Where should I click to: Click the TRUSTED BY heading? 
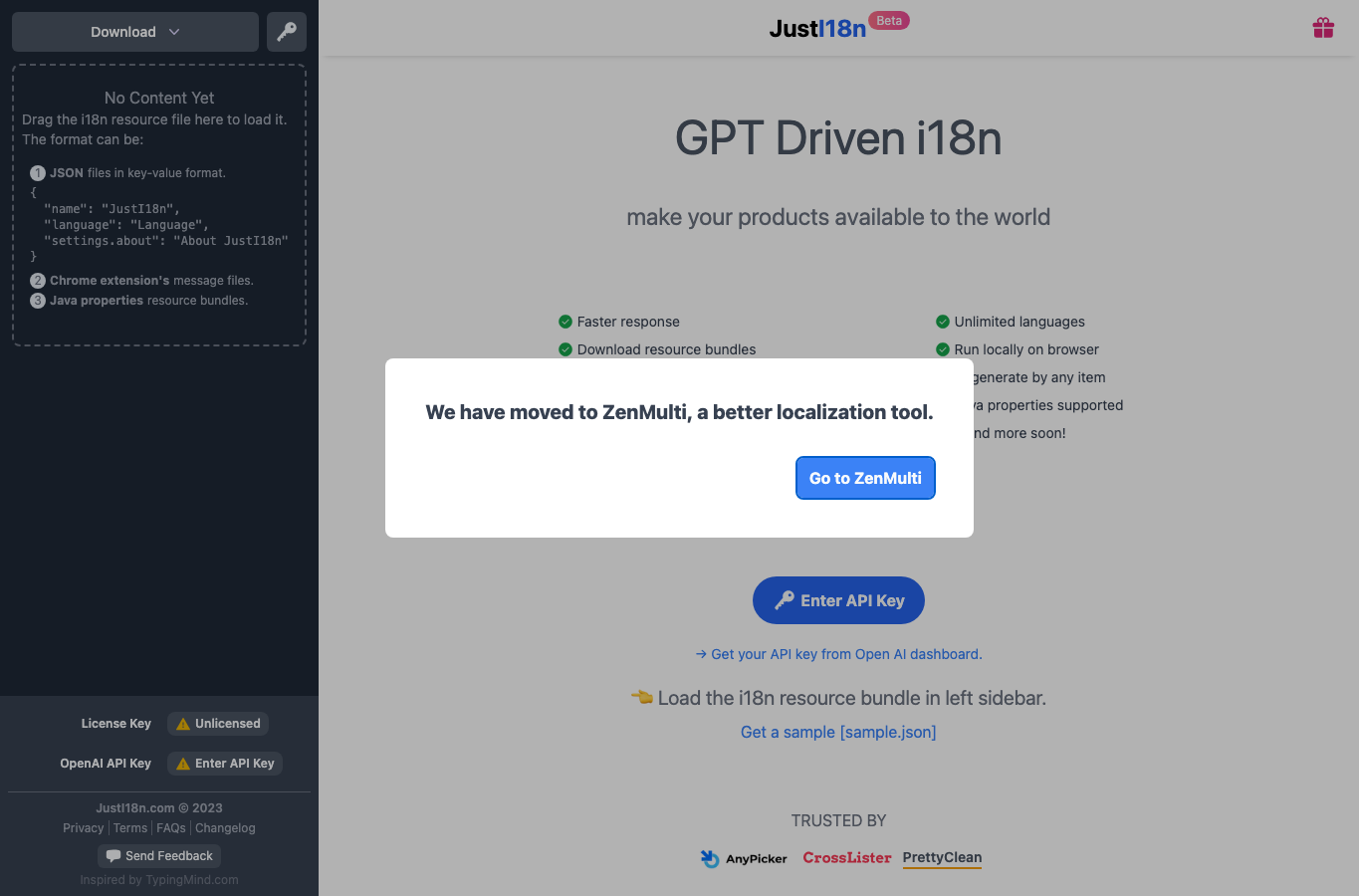(x=838, y=820)
